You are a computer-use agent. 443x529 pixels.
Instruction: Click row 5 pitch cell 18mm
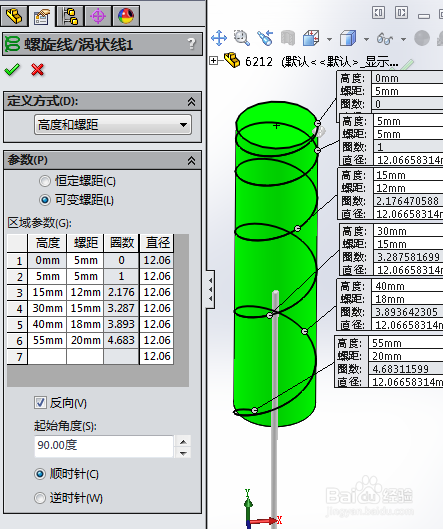85,324
